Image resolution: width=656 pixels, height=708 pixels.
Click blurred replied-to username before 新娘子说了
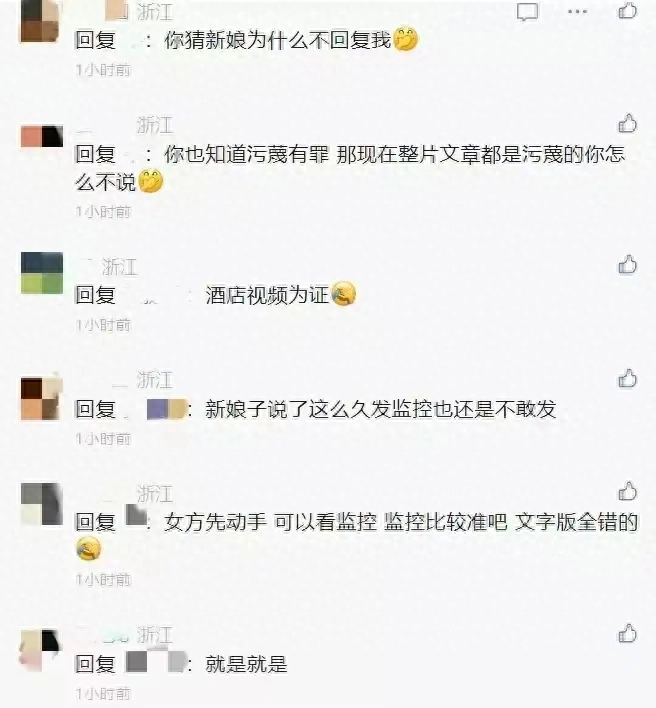166,409
